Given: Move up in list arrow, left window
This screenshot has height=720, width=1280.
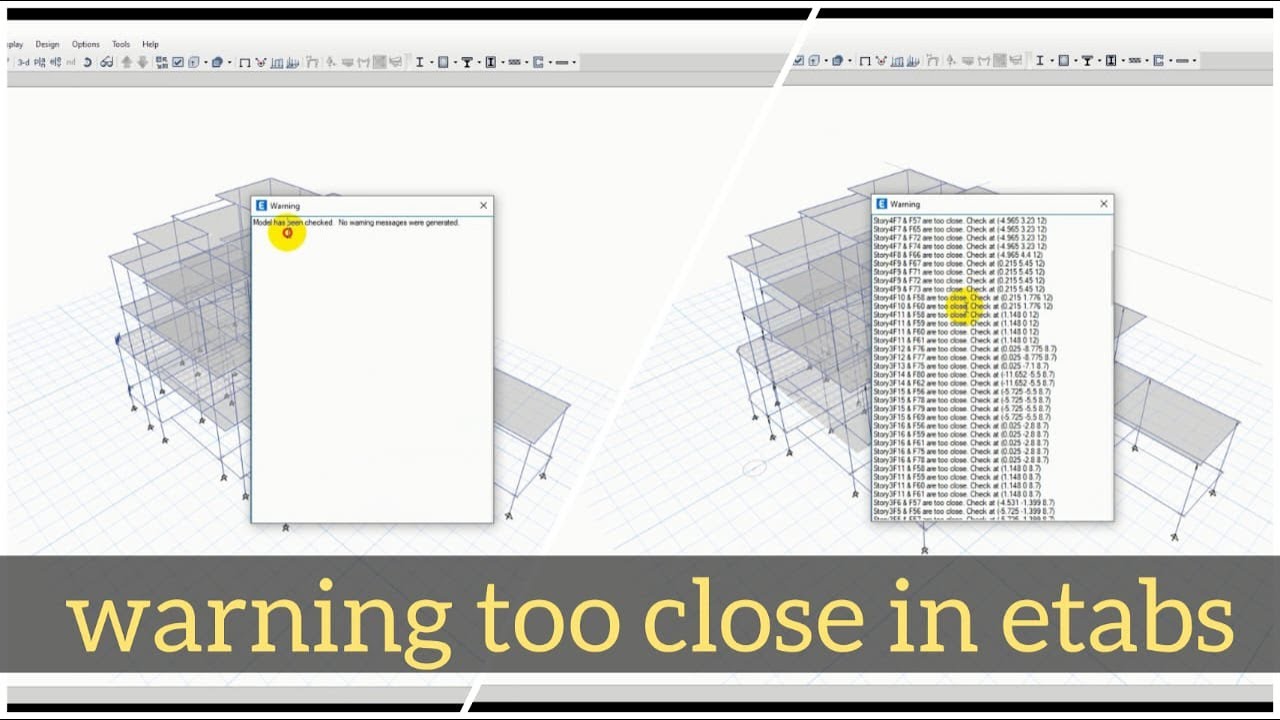Looking at the screenshot, I should (x=127, y=62).
